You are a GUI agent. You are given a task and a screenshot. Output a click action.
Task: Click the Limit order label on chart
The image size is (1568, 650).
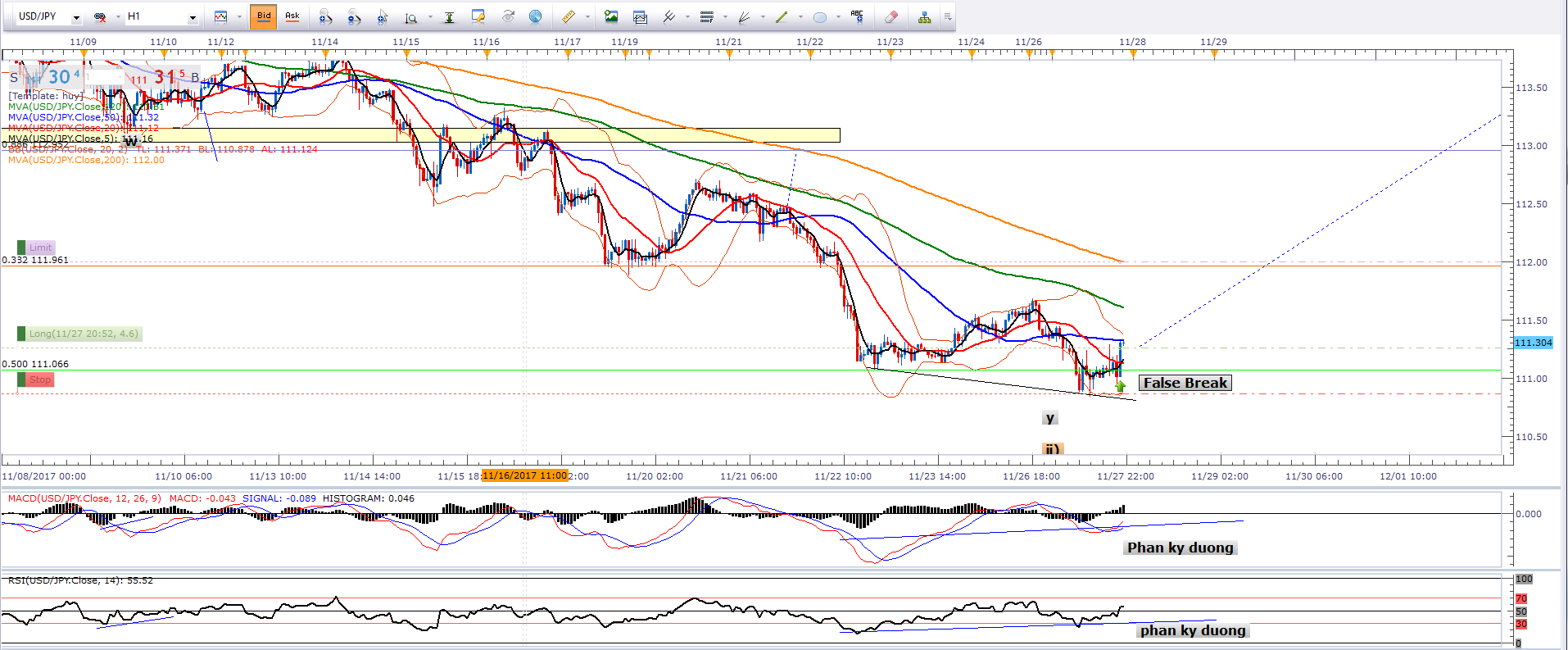[x=40, y=248]
